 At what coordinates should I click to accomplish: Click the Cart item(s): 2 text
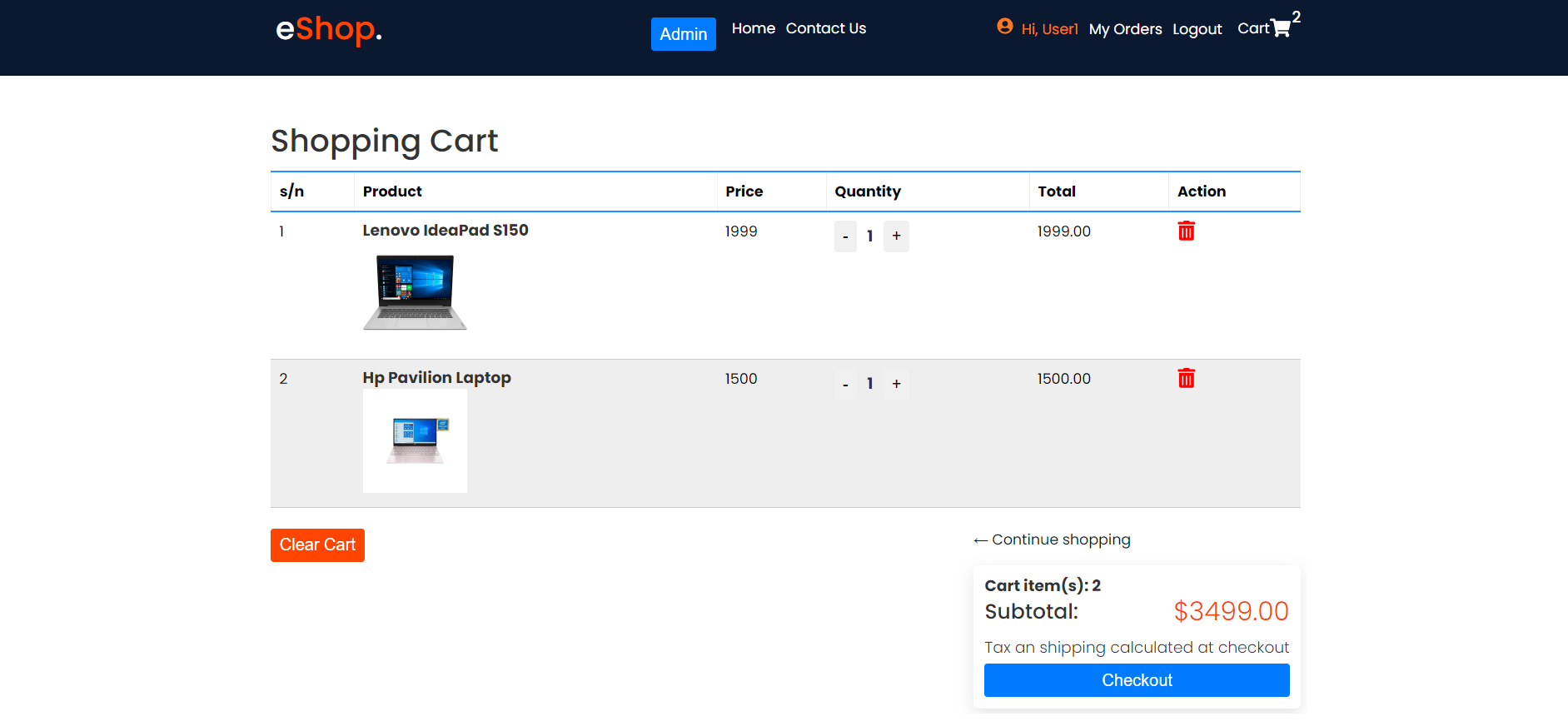point(1043,586)
